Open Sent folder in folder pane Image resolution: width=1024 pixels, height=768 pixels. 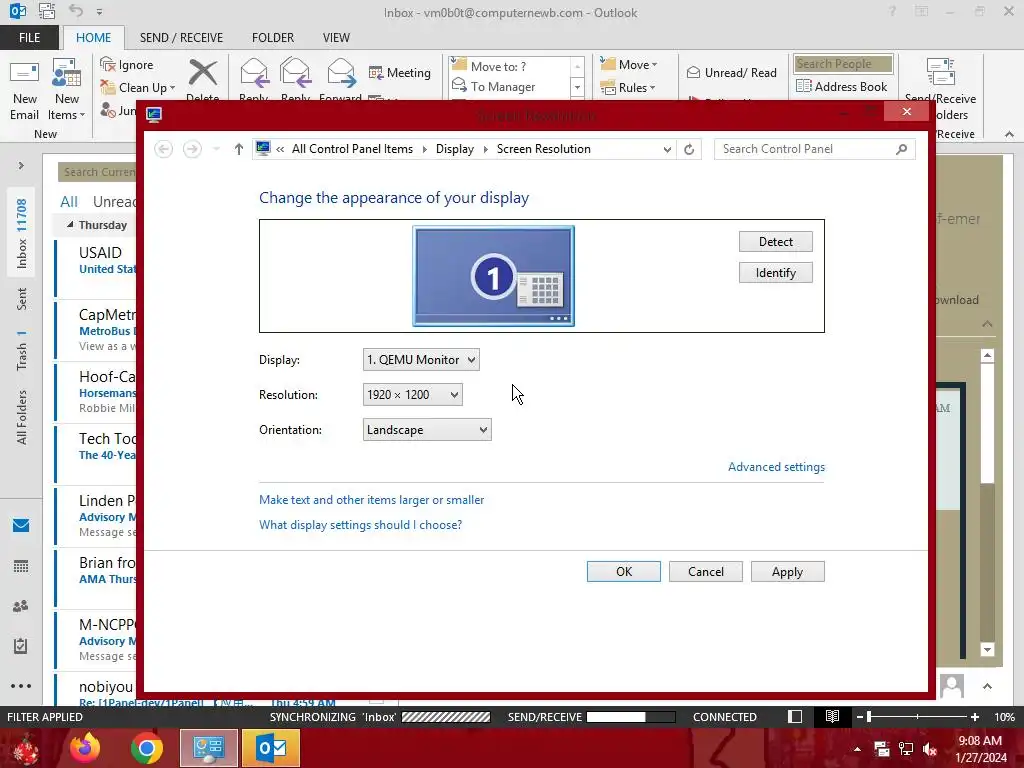click(22, 299)
